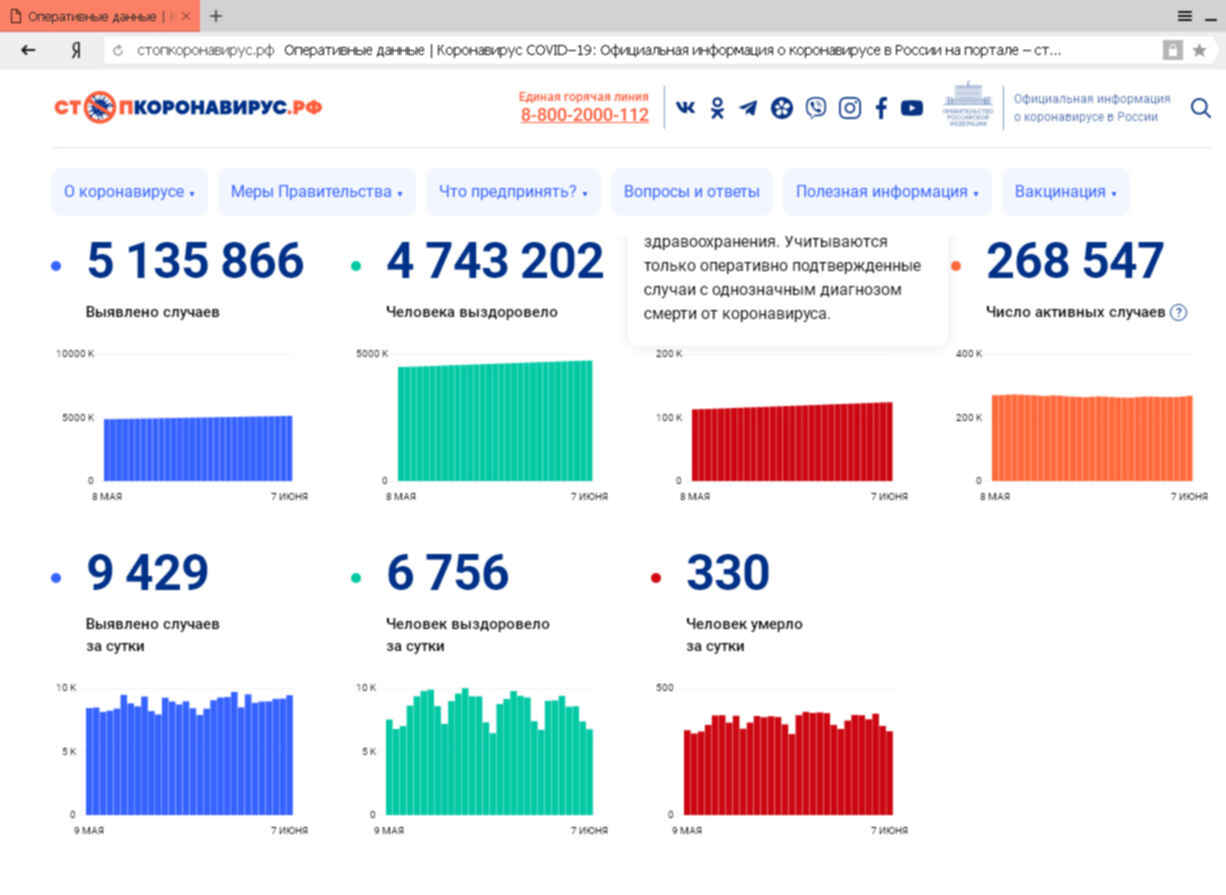Click the blue total cases bar chart

(198, 448)
